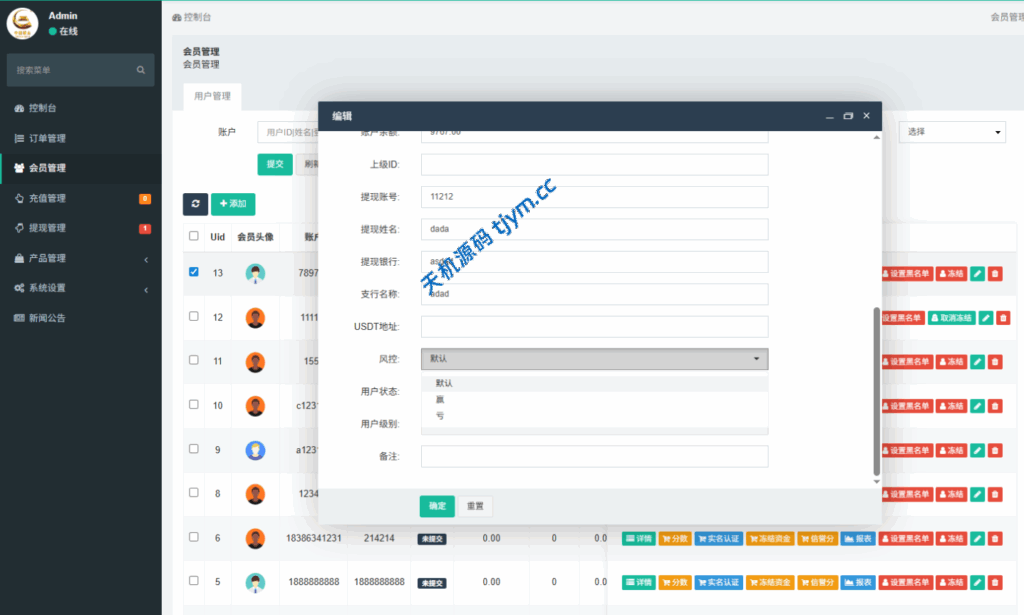Click the search magnifier icon in sidebar
1024x615 pixels.
[x=141, y=70]
